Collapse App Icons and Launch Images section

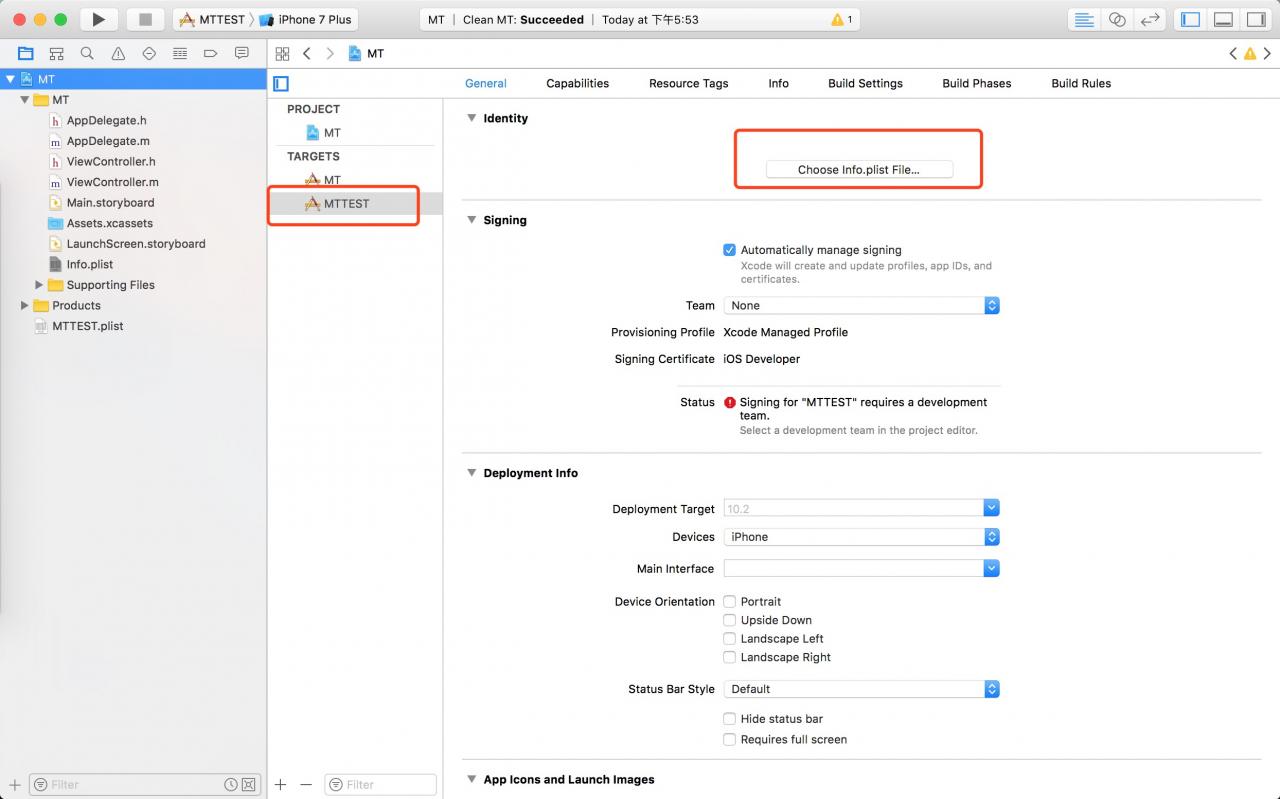click(x=471, y=779)
